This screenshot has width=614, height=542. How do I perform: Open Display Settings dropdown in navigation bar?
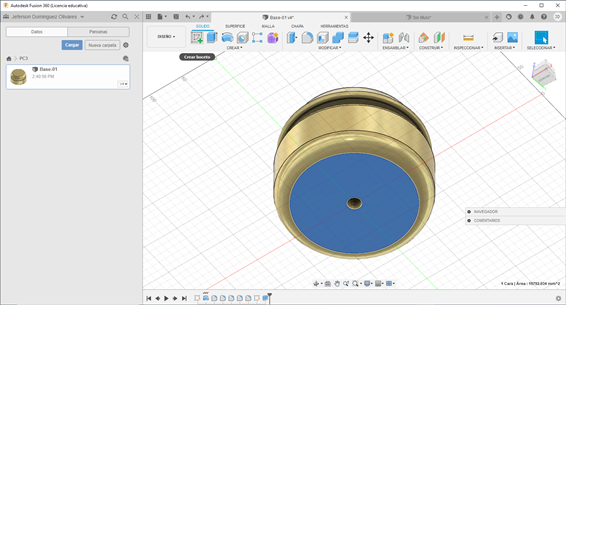point(368,284)
